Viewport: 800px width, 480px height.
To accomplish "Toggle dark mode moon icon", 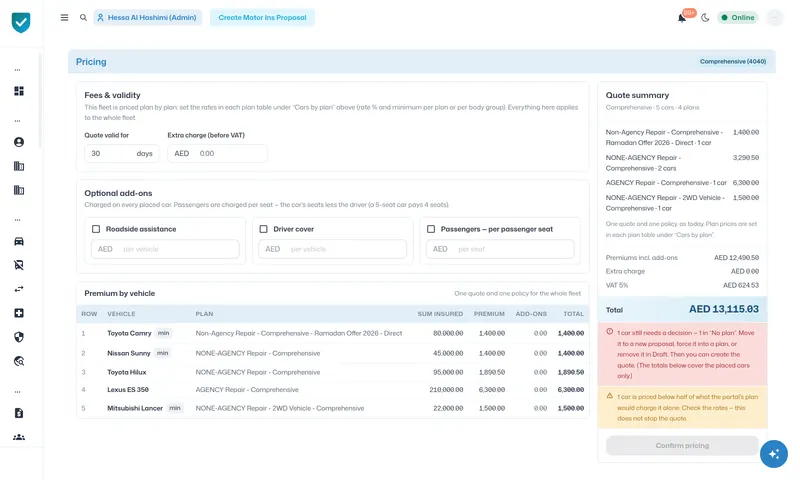I will point(705,18).
